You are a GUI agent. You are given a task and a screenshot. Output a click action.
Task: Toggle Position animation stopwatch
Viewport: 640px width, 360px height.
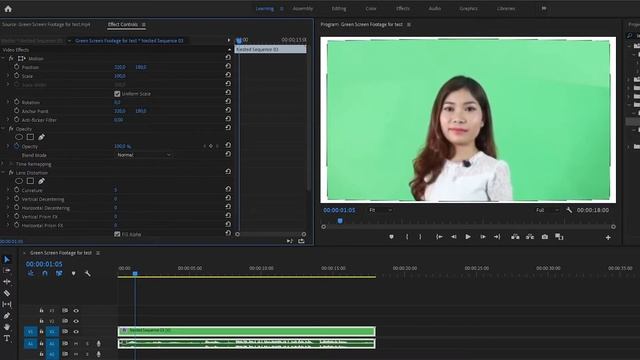[x=16, y=67]
